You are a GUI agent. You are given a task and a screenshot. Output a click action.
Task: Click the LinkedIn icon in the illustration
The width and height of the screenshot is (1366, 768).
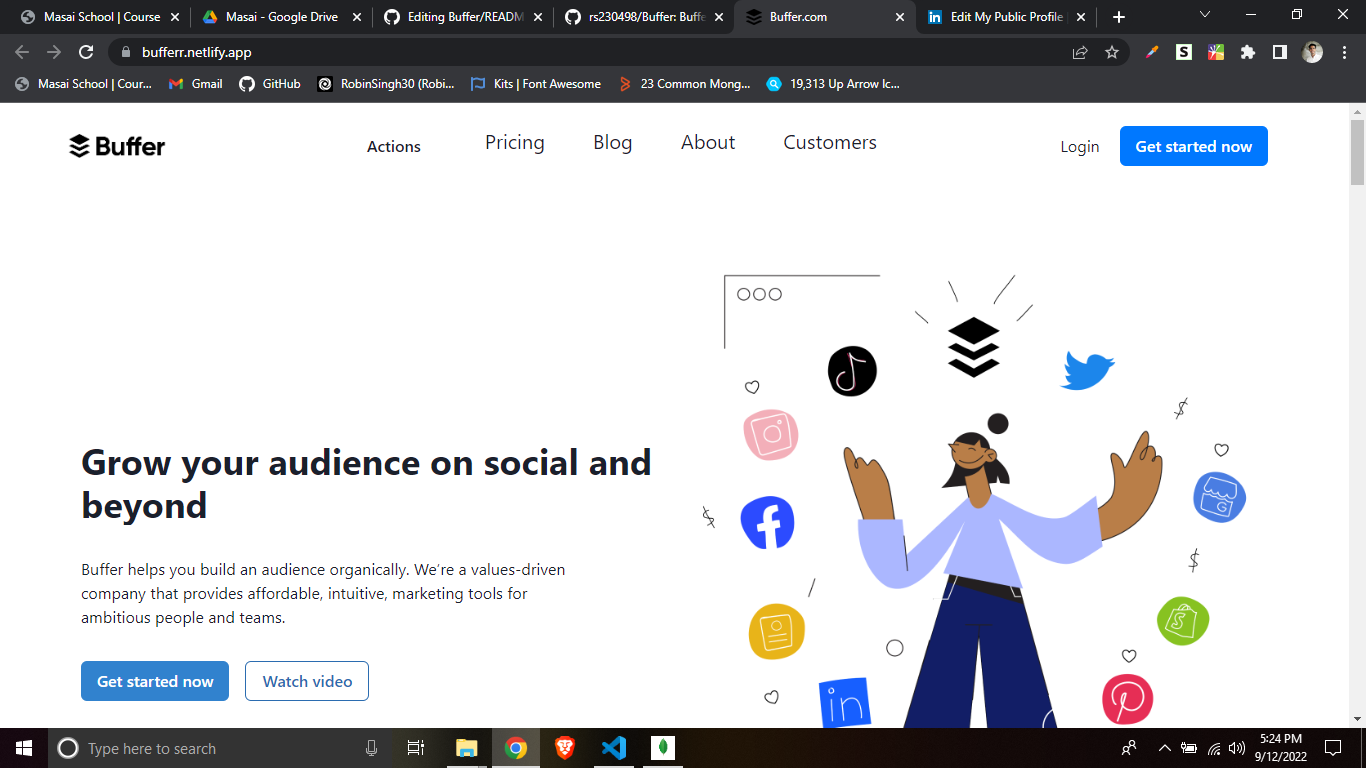click(845, 704)
